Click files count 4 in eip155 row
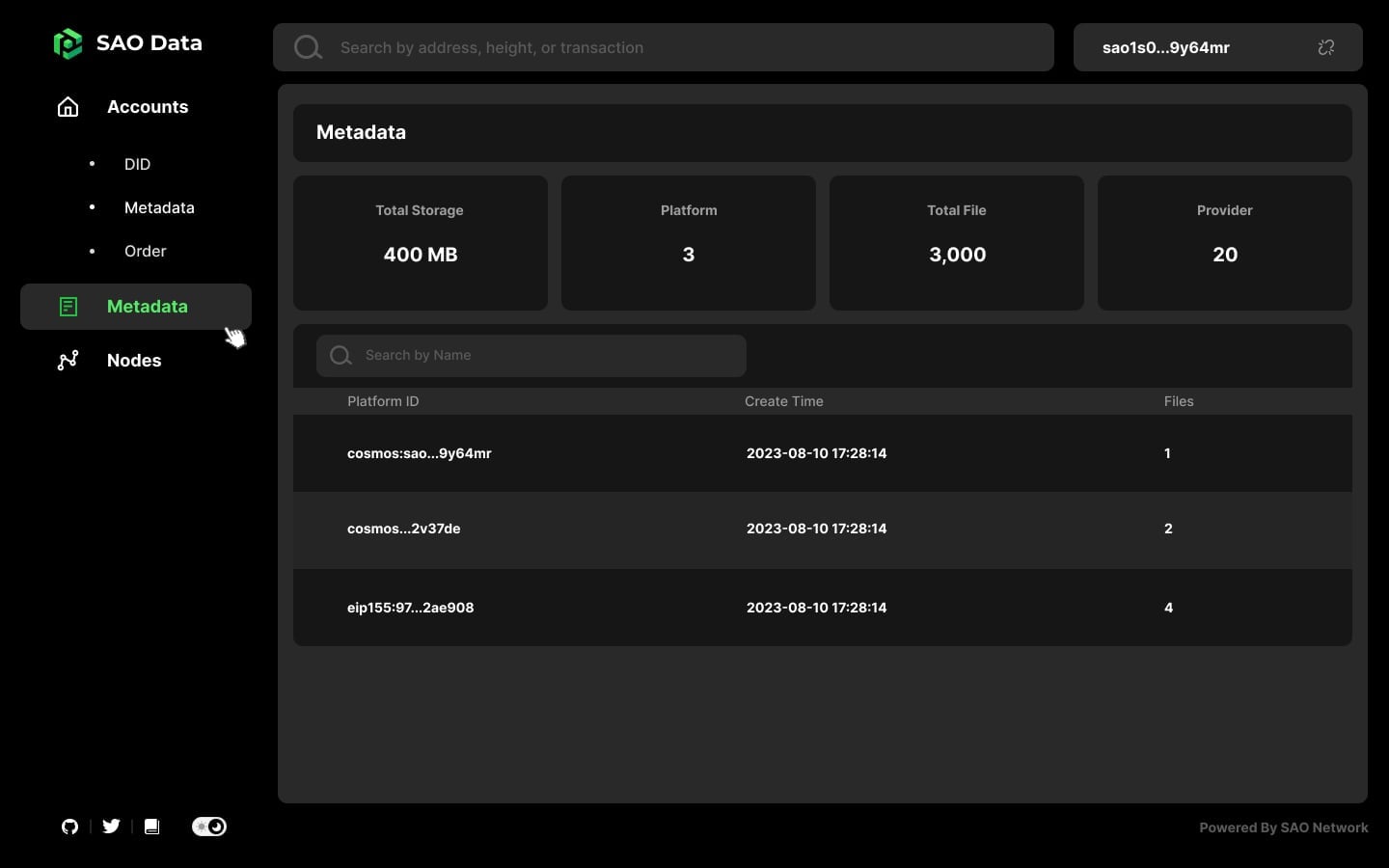Image resolution: width=1389 pixels, height=868 pixels. click(x=1168, y=608)
